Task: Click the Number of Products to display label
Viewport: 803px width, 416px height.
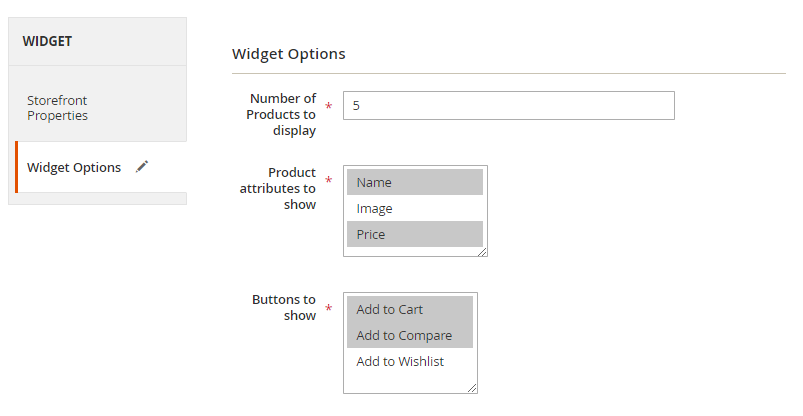Action: click(281, 114)
